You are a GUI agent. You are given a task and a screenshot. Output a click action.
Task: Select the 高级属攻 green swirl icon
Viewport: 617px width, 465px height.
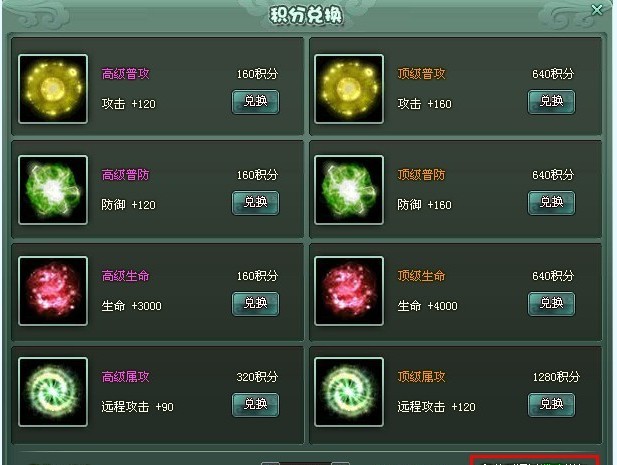(53, 392)
